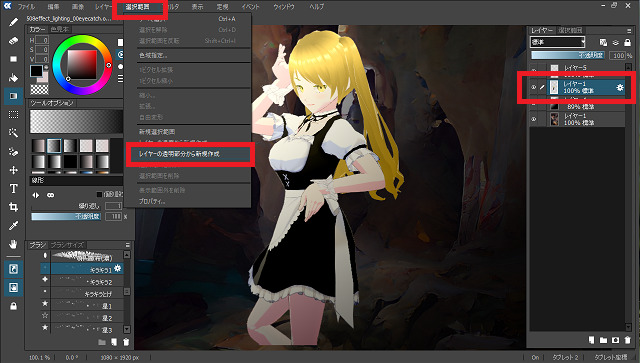
Task: Click プロパティ at the menu bottom
Action: click(152, 201)
